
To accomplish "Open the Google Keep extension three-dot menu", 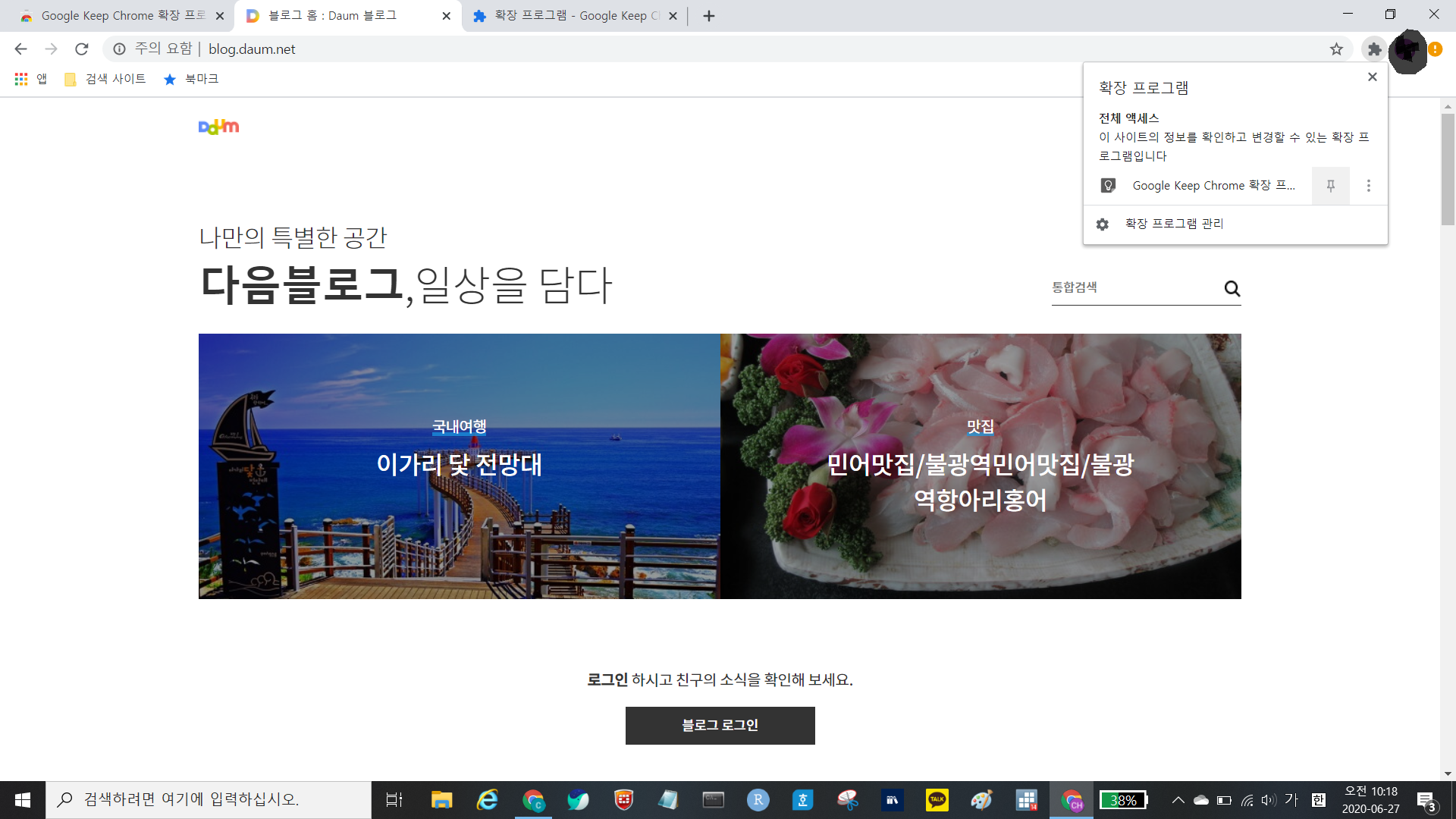I will tap(1369, 186).
